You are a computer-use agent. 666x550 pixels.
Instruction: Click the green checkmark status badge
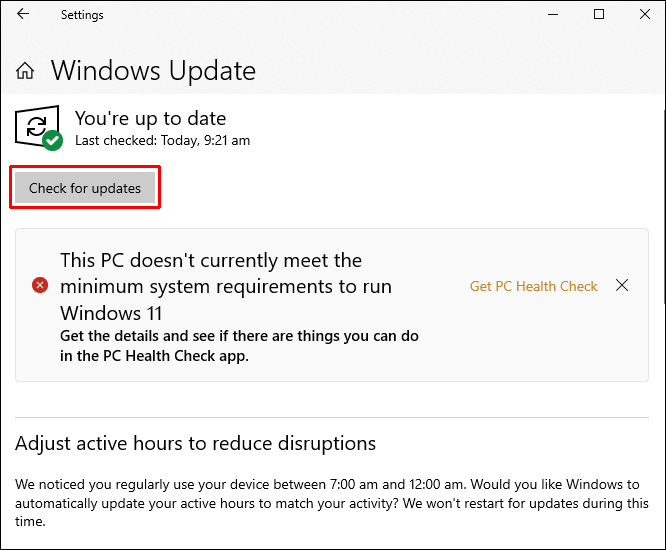(53, 141)
